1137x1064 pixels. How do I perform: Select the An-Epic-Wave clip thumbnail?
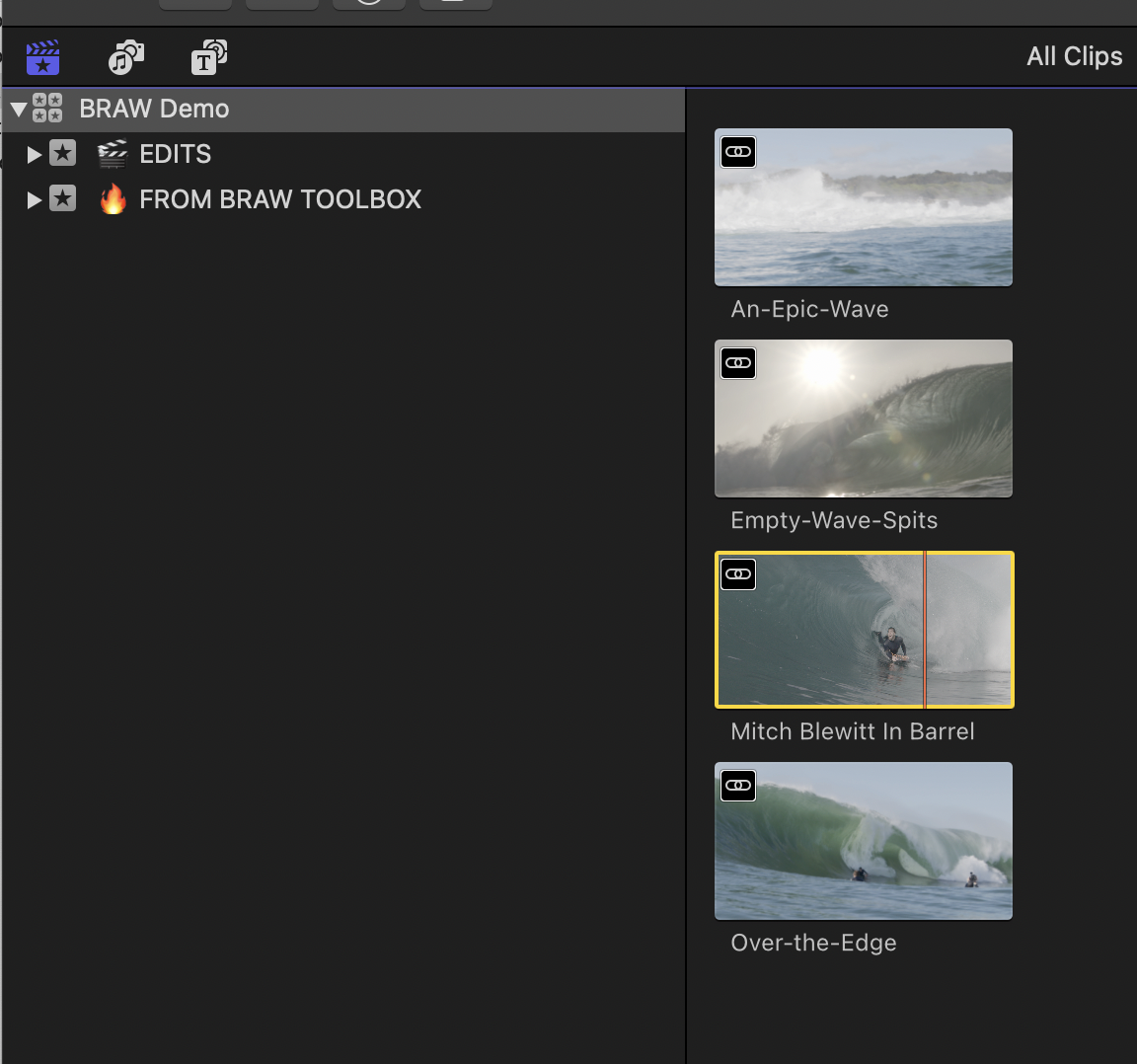tap(864, 207)
